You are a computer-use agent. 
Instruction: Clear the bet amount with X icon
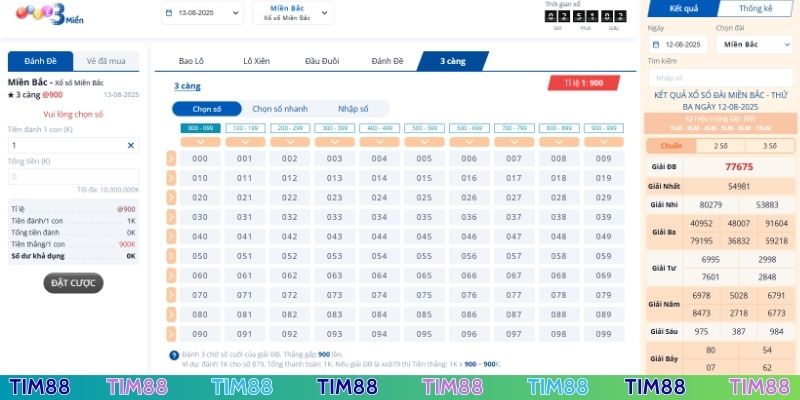coord(130,145)
